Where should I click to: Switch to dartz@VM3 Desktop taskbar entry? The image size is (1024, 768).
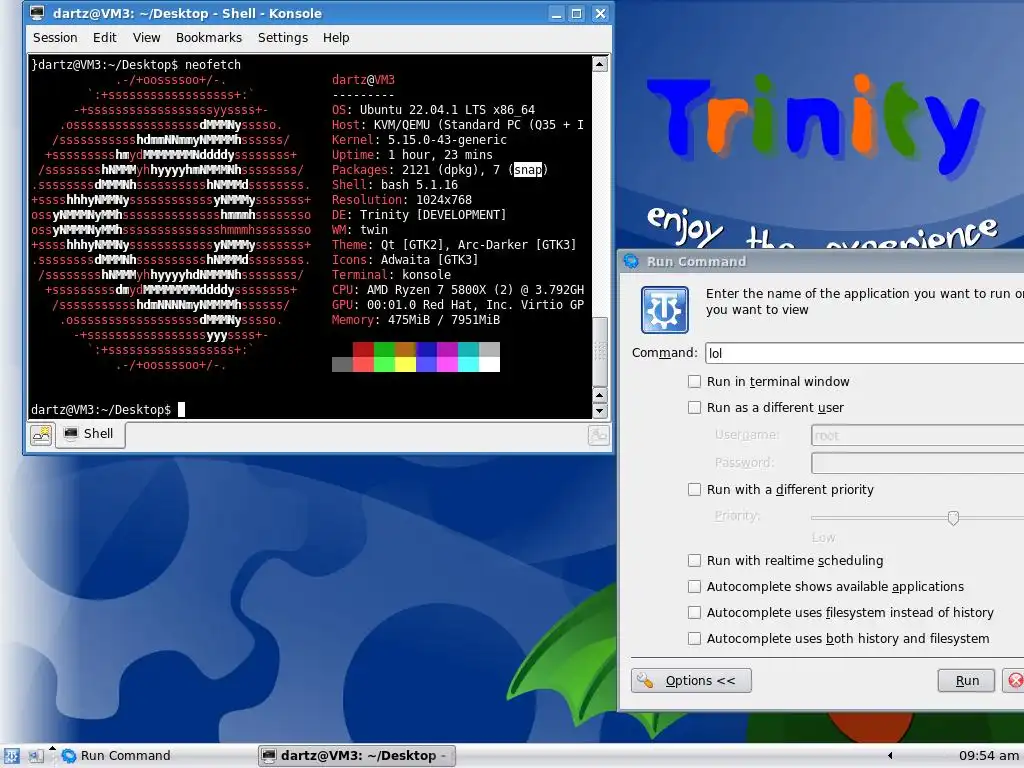click(x=357, y=756)
